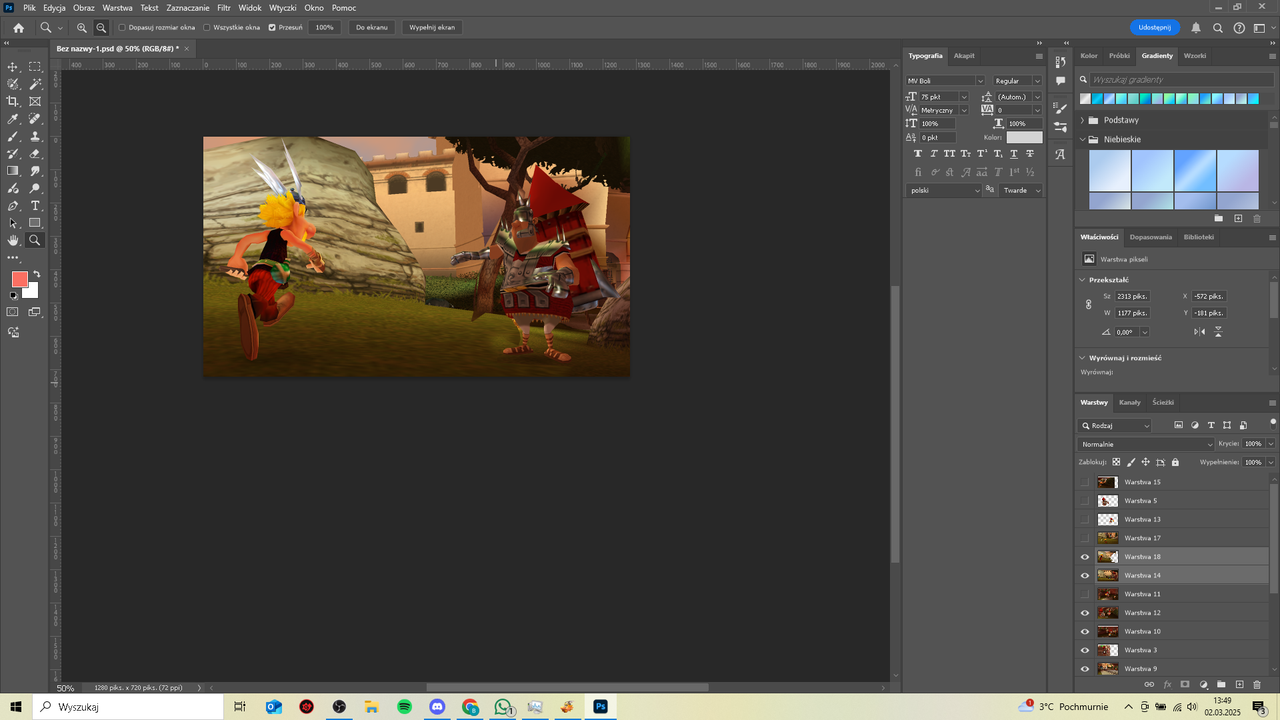
Task: Select the Magic Wand tool
Action: (35, 84)
